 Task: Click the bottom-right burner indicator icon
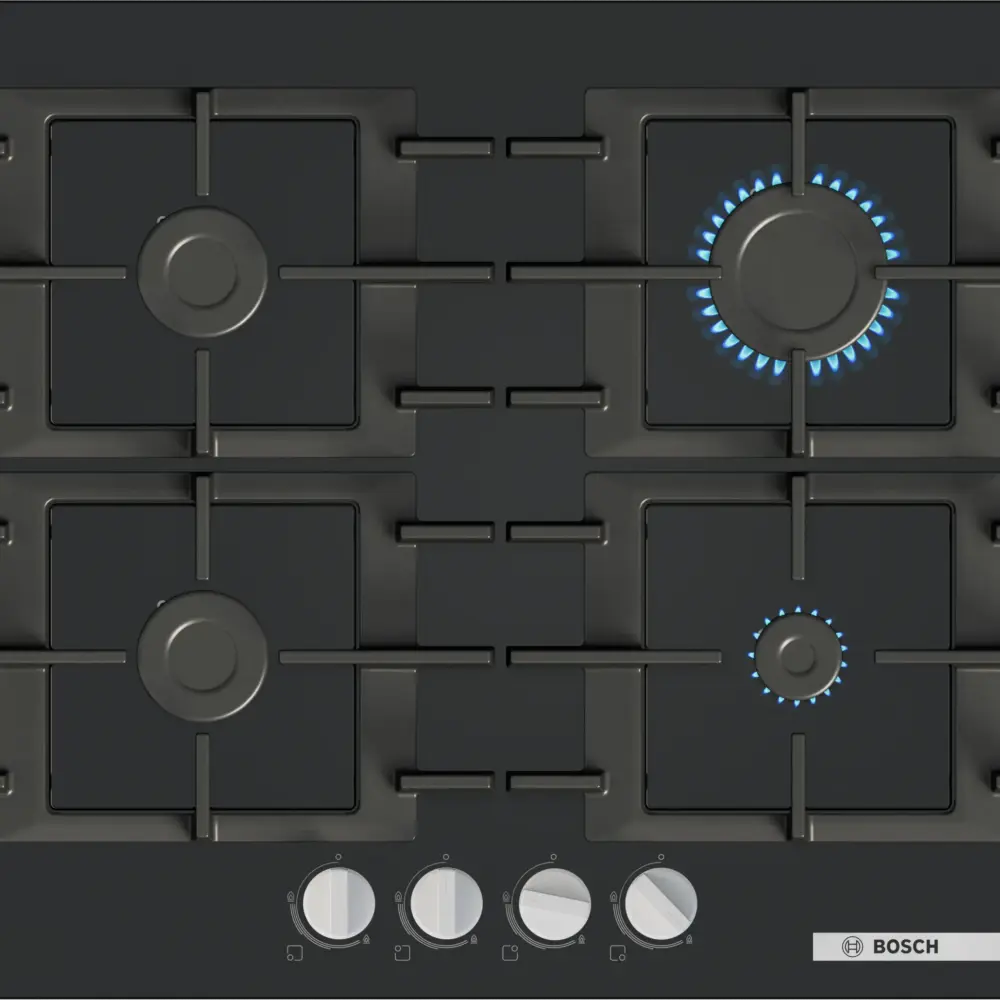618,953
